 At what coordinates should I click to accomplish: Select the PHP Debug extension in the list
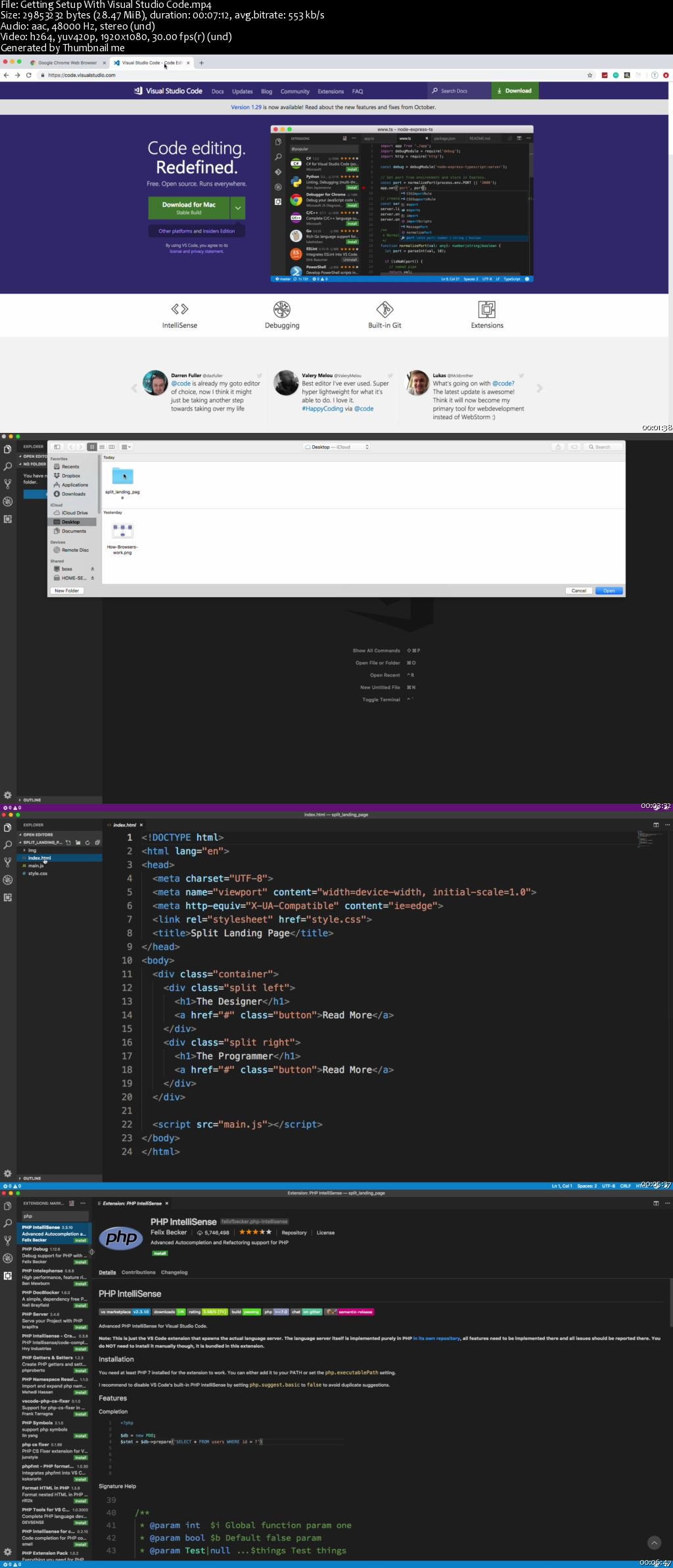pos(55,1255)
